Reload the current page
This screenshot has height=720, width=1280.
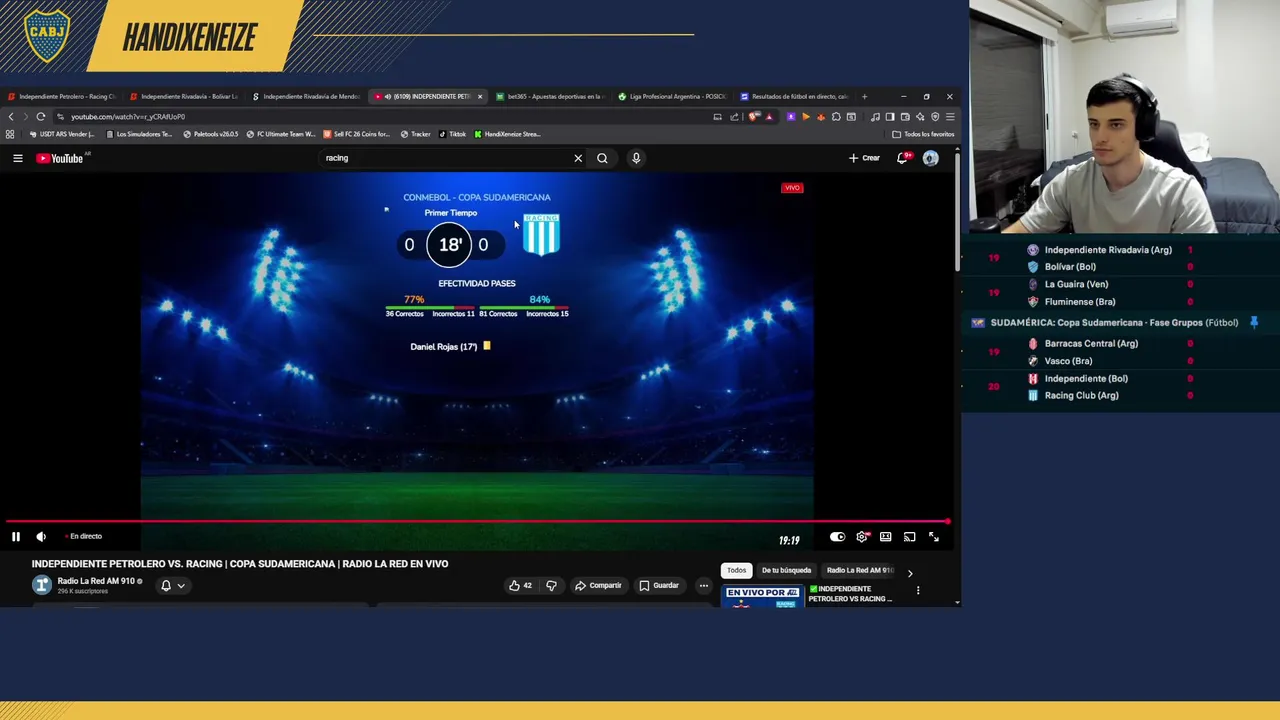click(41, 117)
